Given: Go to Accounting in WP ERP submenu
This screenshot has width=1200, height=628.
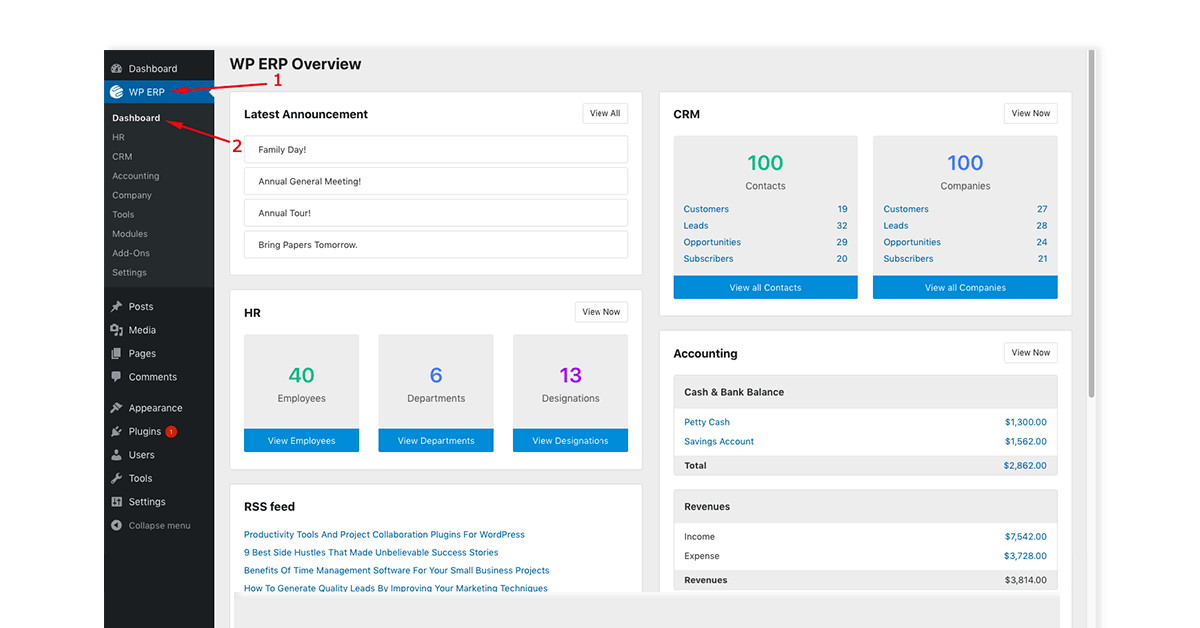Looking at the screenshot, I should [x=136, y=176].
